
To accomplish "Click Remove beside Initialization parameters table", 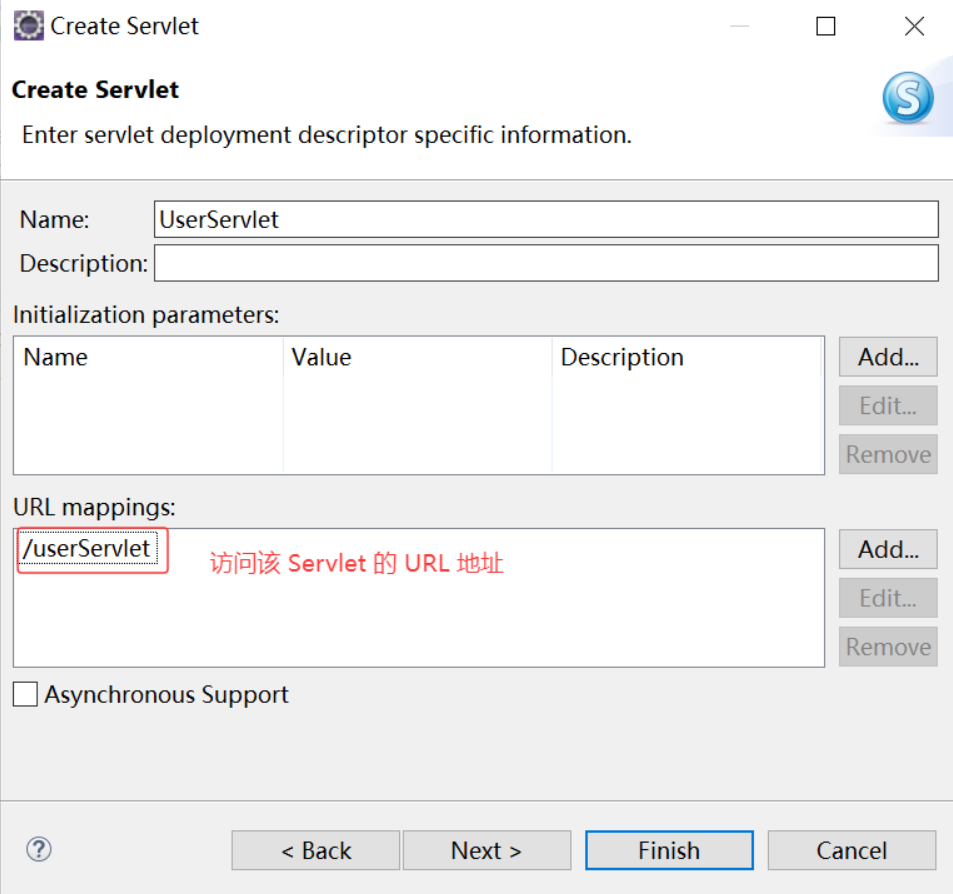I will [888, 454].
